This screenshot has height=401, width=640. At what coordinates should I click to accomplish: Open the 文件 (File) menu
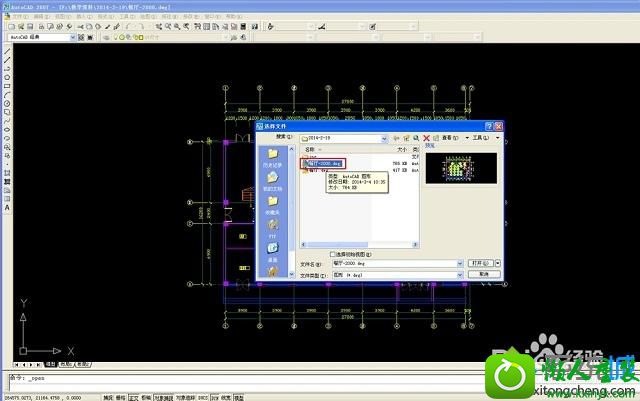(x=20, y=16)
